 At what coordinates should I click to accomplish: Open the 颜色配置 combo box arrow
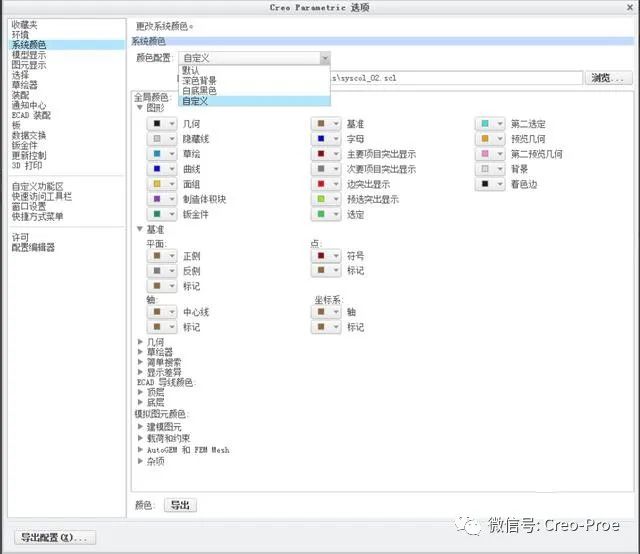tap(325, 58)
